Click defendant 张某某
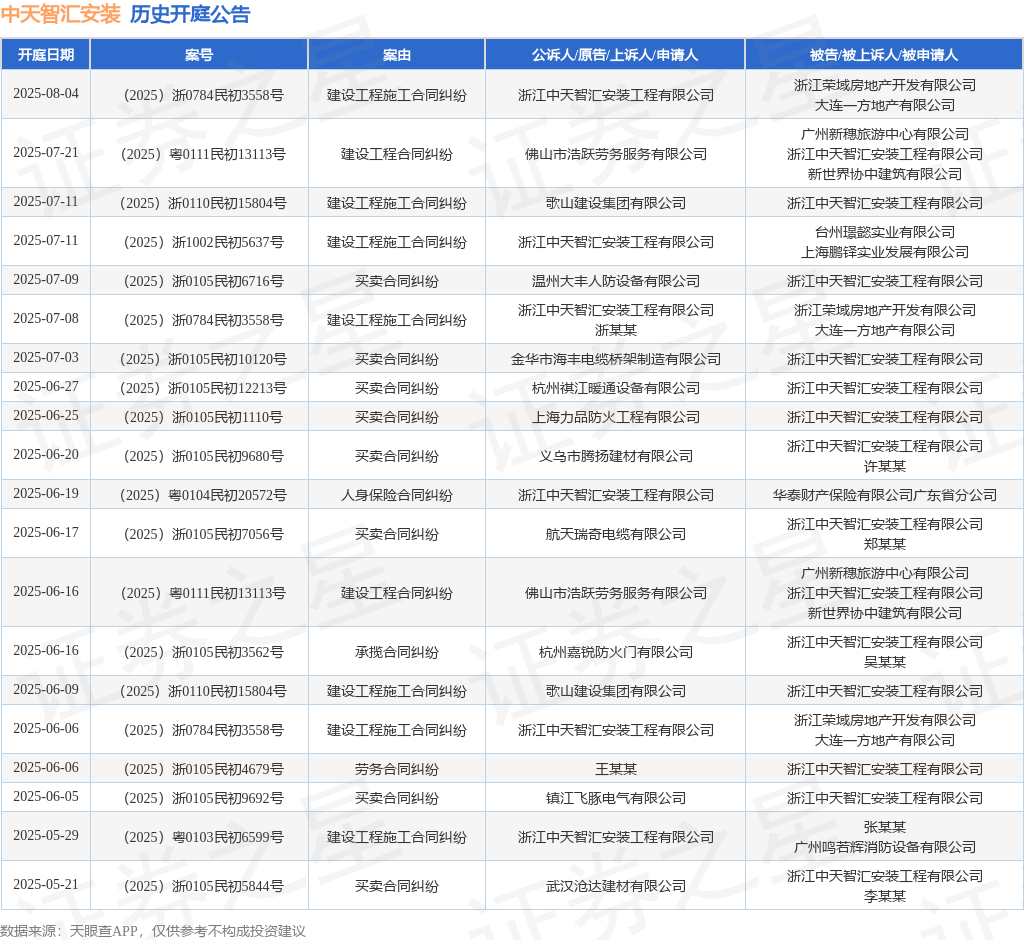 pos(884,828)
